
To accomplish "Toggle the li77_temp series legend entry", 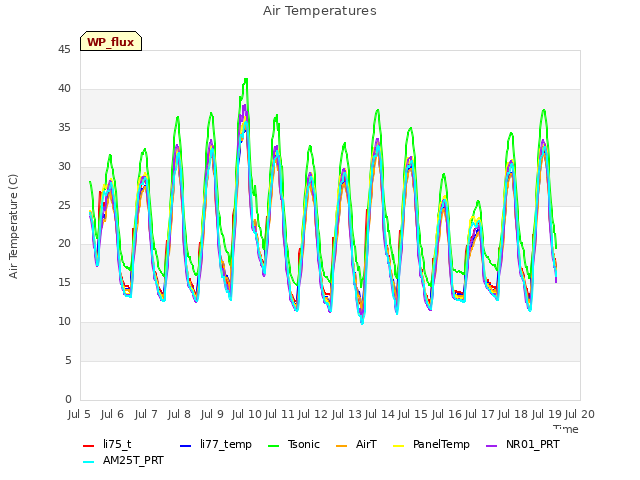I will point(216,444).
